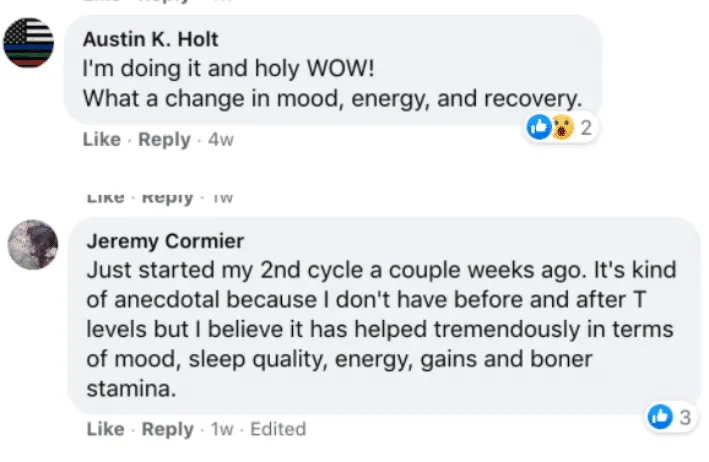Open the partially hidden 1w timestamp between comments
Viewport: 709px width, 462px height.
pos(222,198)
